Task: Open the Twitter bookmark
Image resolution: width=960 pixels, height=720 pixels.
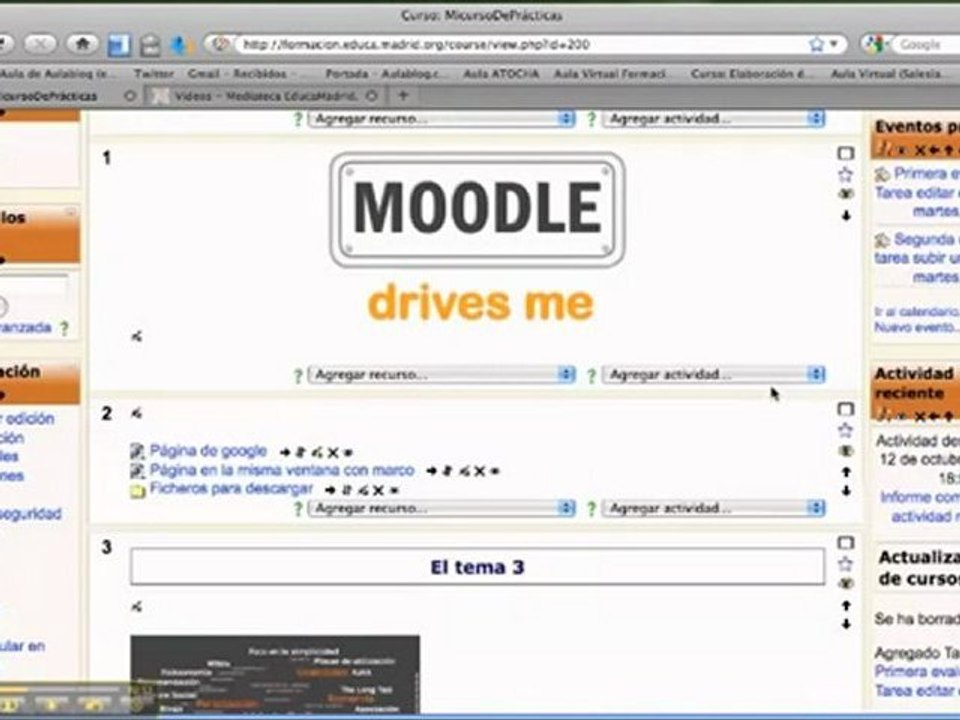Action: [x=154, y=73]
